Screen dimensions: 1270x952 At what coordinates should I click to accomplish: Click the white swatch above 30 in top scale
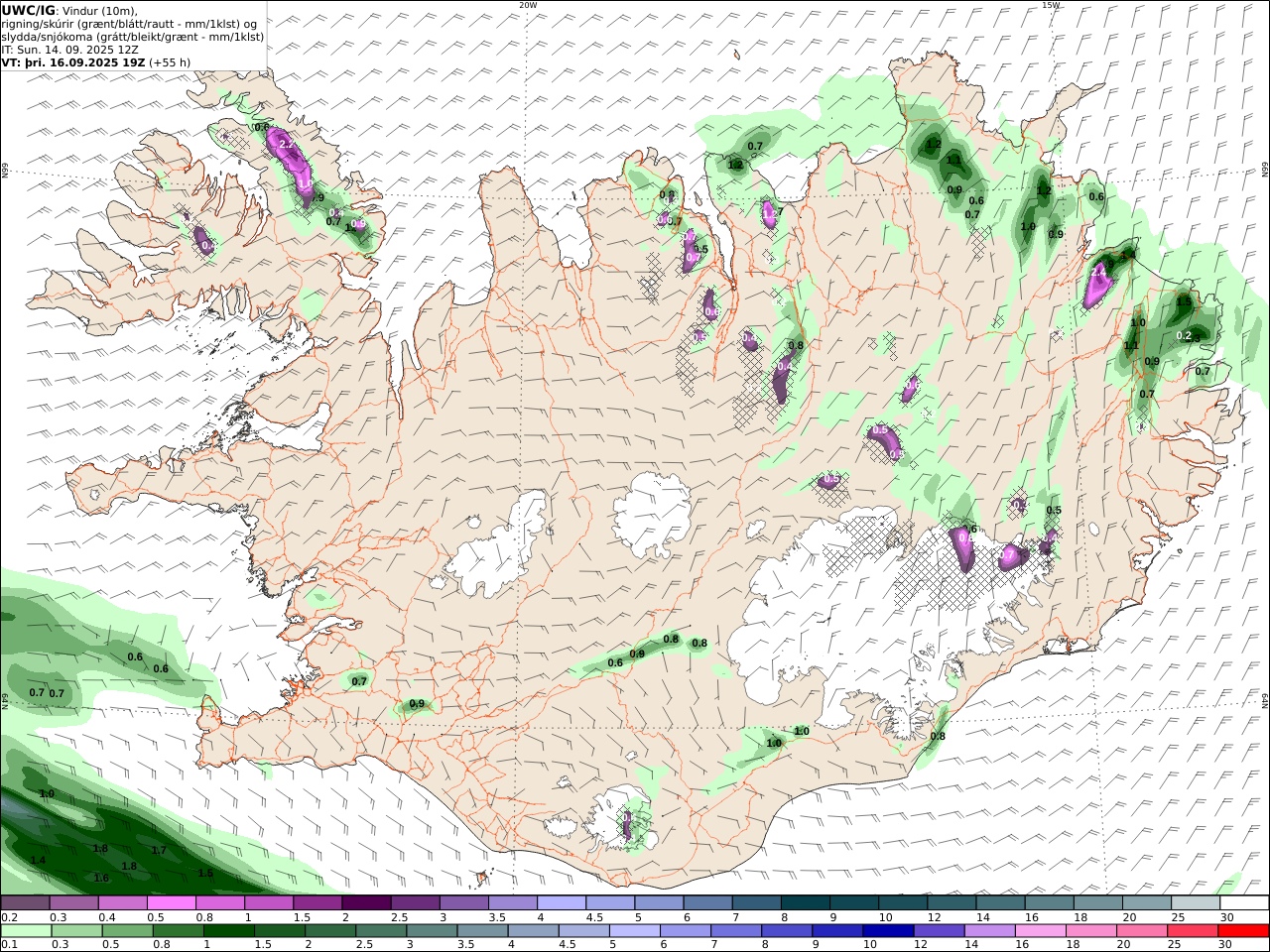click(x=1244, y=903)
